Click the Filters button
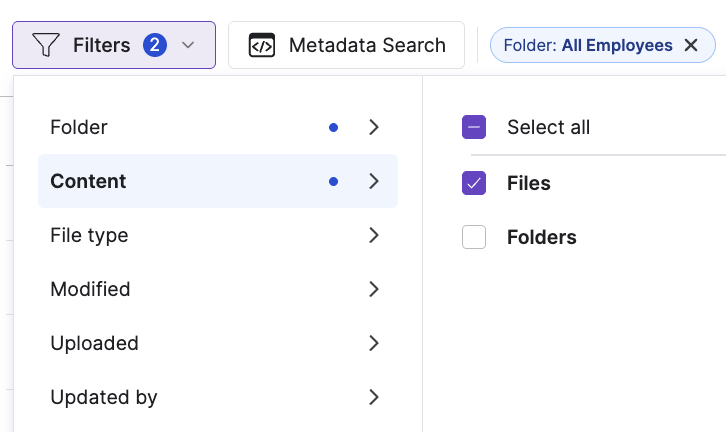 click(102, 45)
